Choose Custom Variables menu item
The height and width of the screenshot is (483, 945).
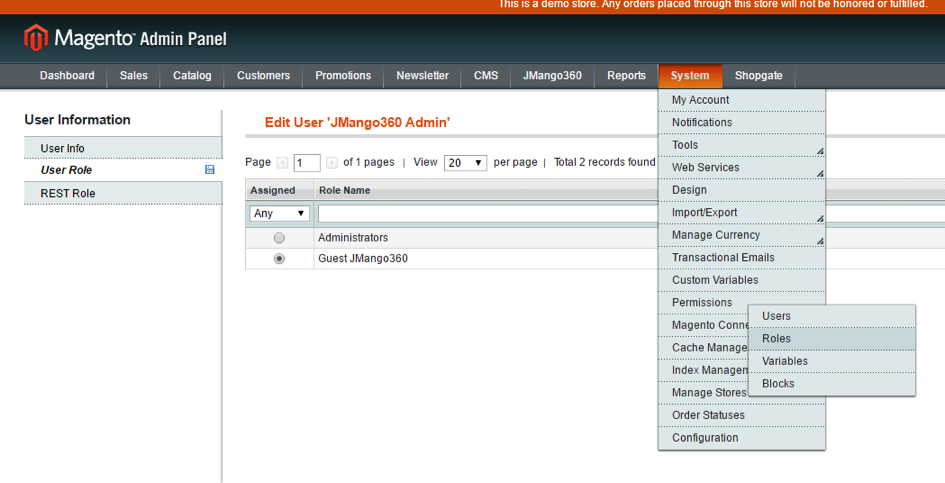(741, 280)
